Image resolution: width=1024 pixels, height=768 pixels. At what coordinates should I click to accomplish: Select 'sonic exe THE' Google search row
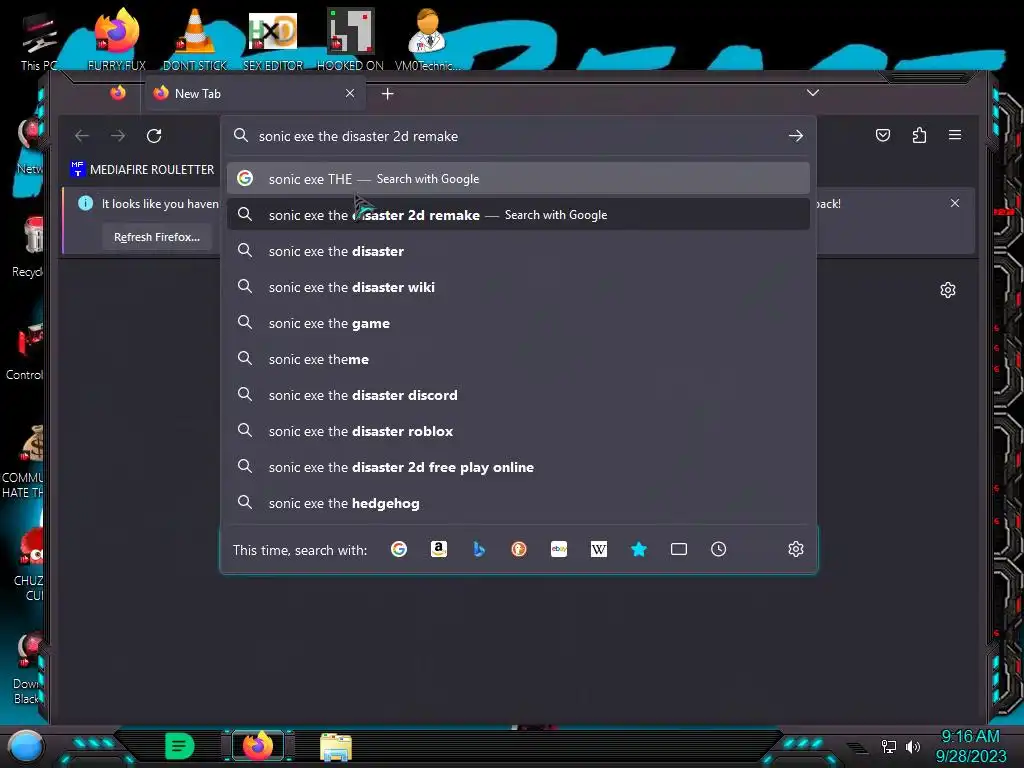[518, 178]
